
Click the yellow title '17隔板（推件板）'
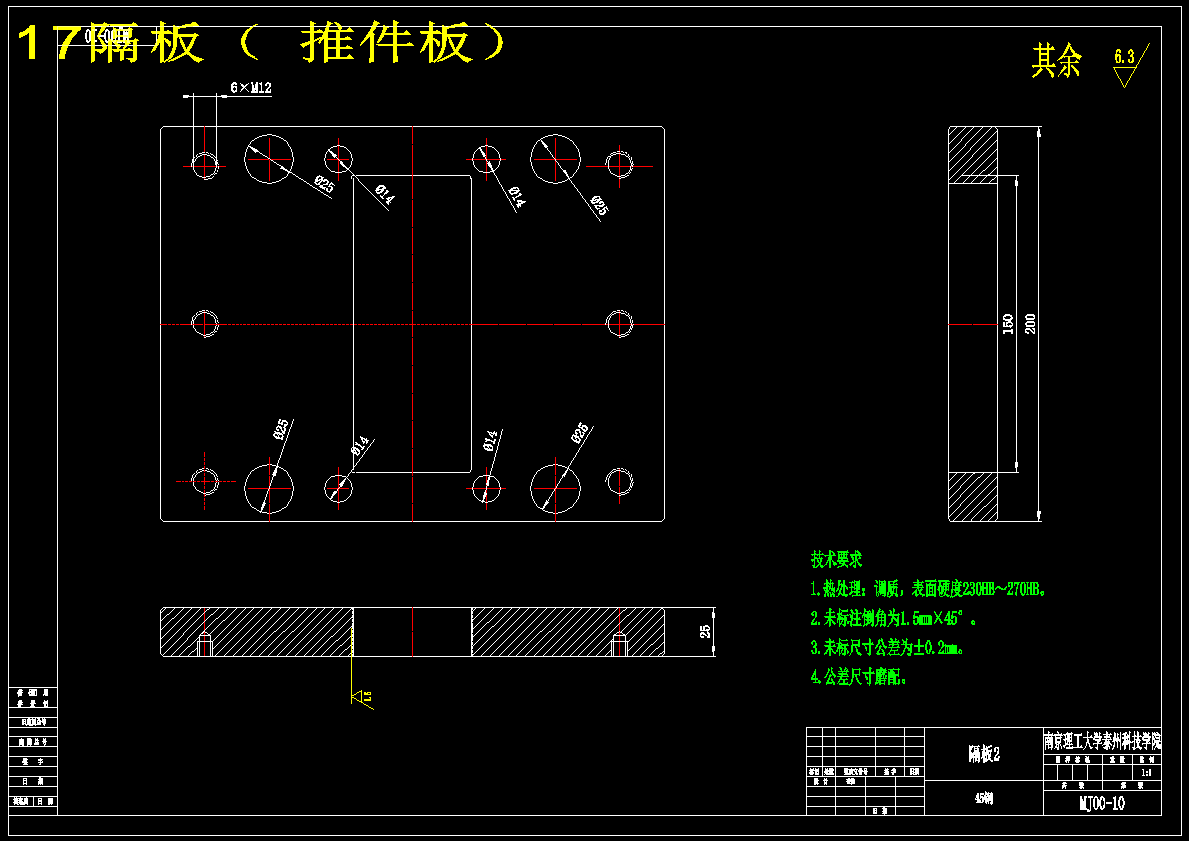coord(262,43)
